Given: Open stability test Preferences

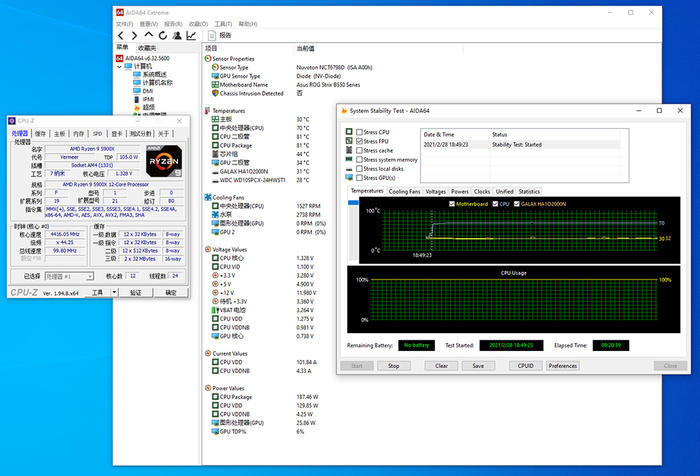Looking at the screenshot, I should click(563, 366).
